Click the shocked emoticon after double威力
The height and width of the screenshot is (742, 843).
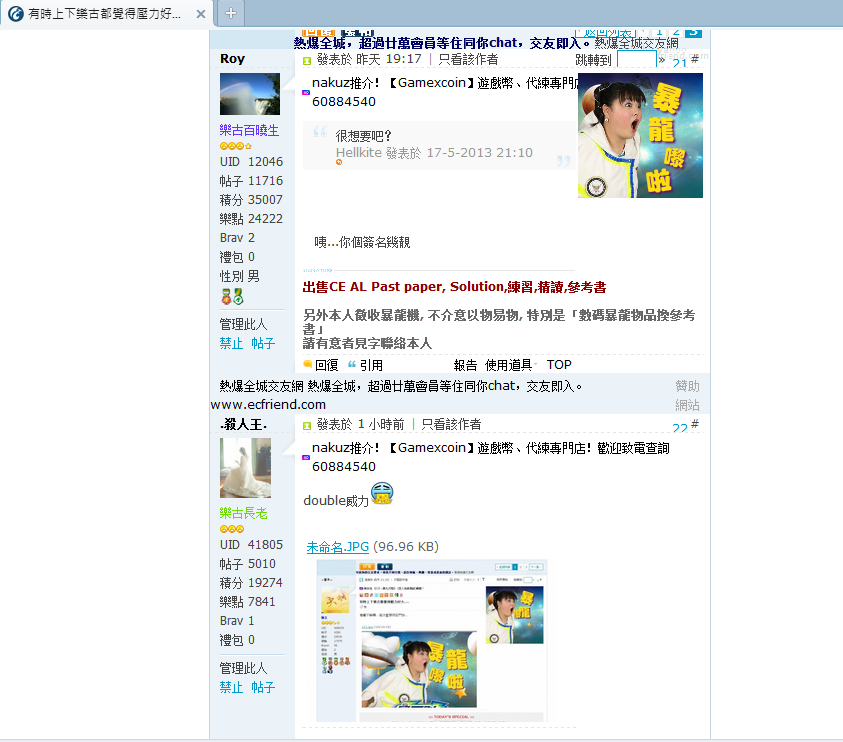(x=382, y=493)
